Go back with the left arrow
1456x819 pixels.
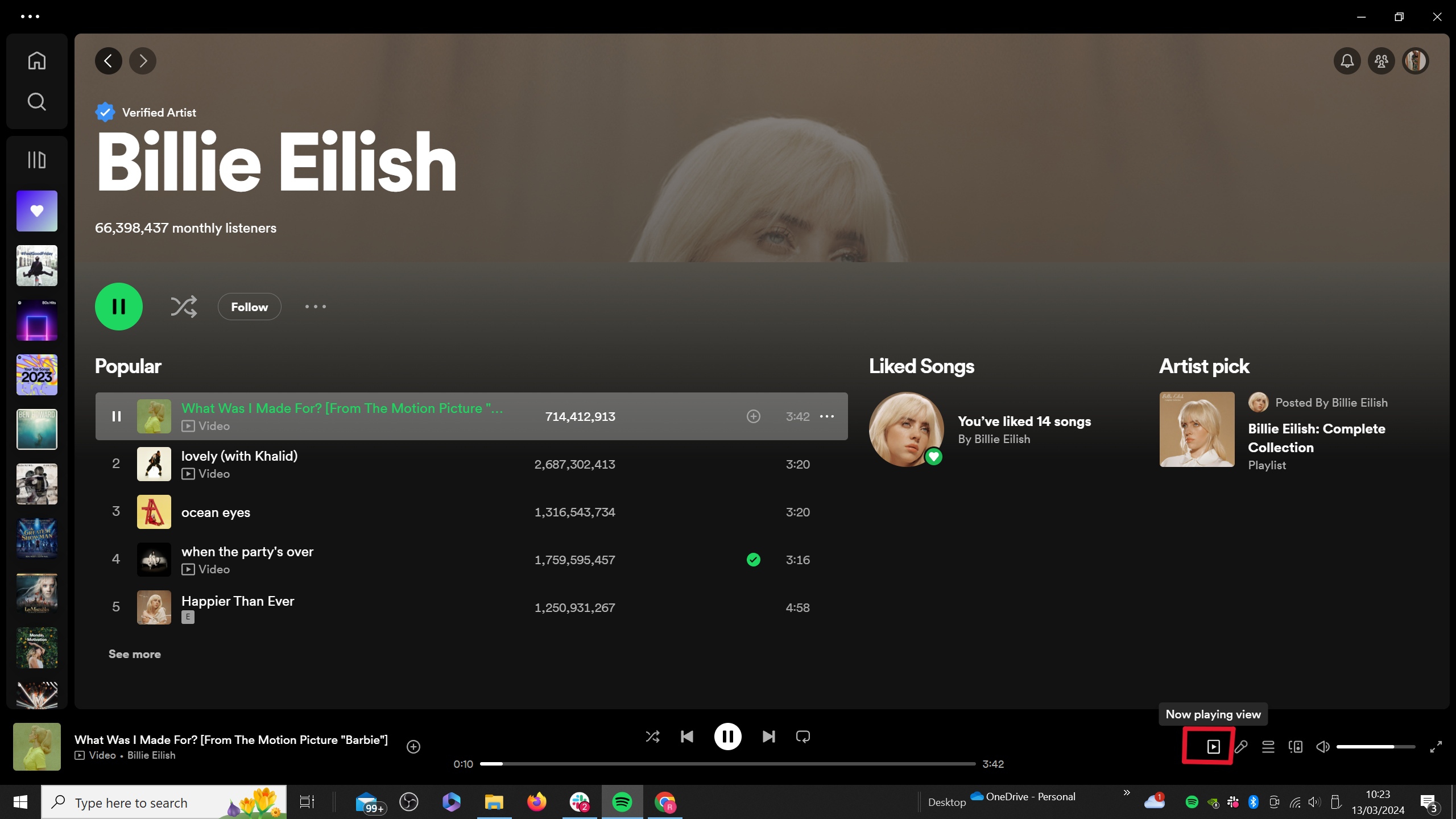click(109, 61)
